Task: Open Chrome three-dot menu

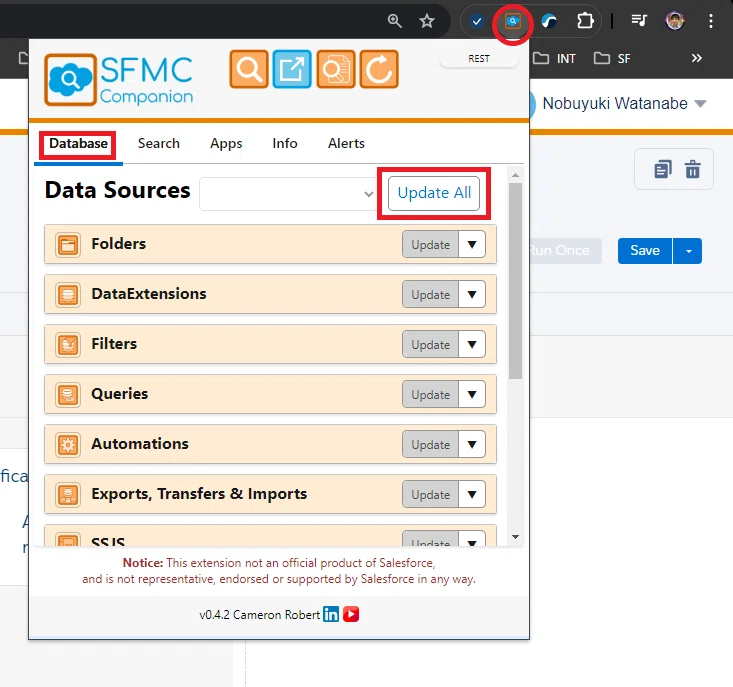Action: pyautogui.click(x=711, y=21)
